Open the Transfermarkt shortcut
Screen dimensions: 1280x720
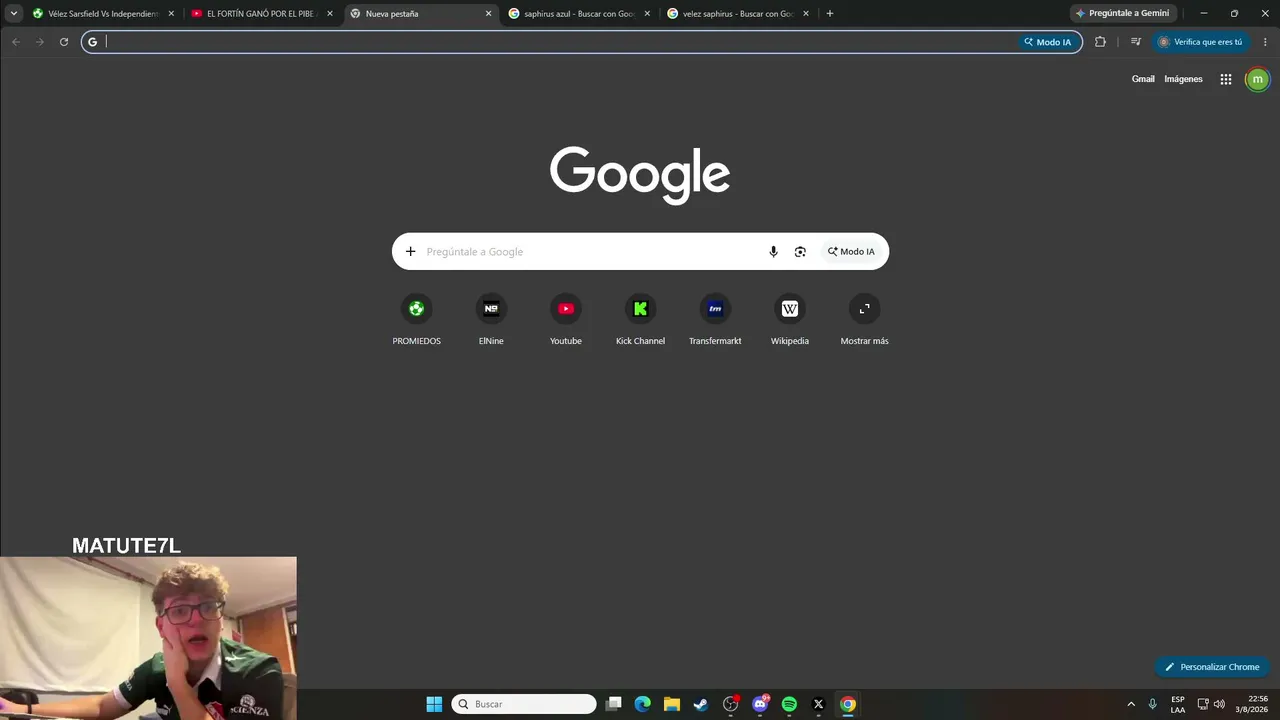click(x=715, y=321)
